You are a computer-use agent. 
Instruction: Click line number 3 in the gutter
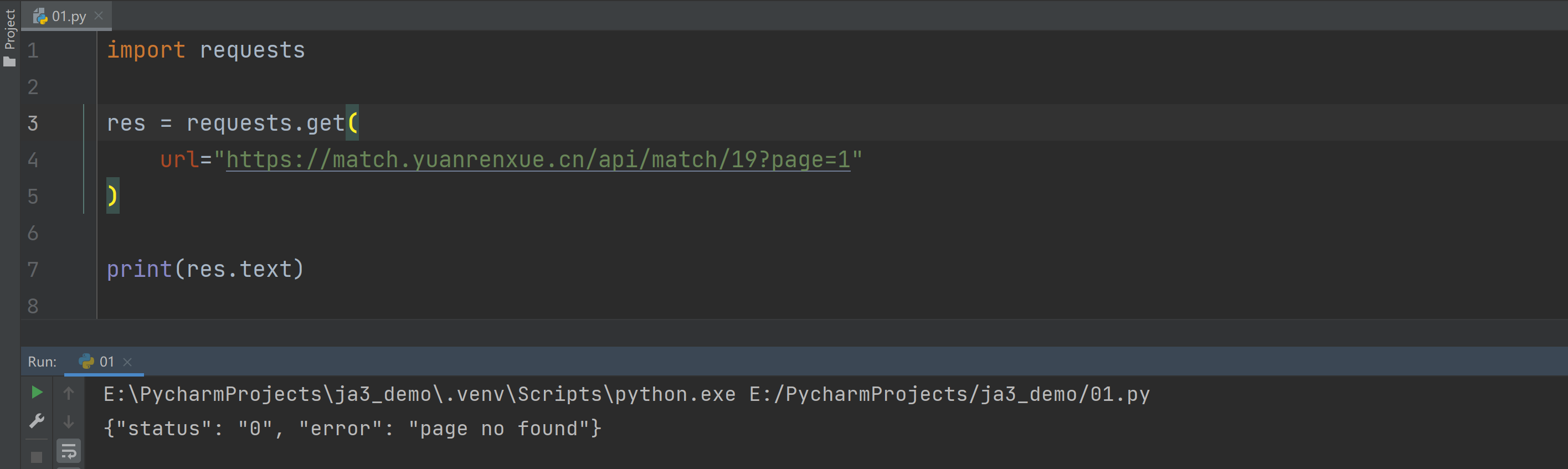33,123
